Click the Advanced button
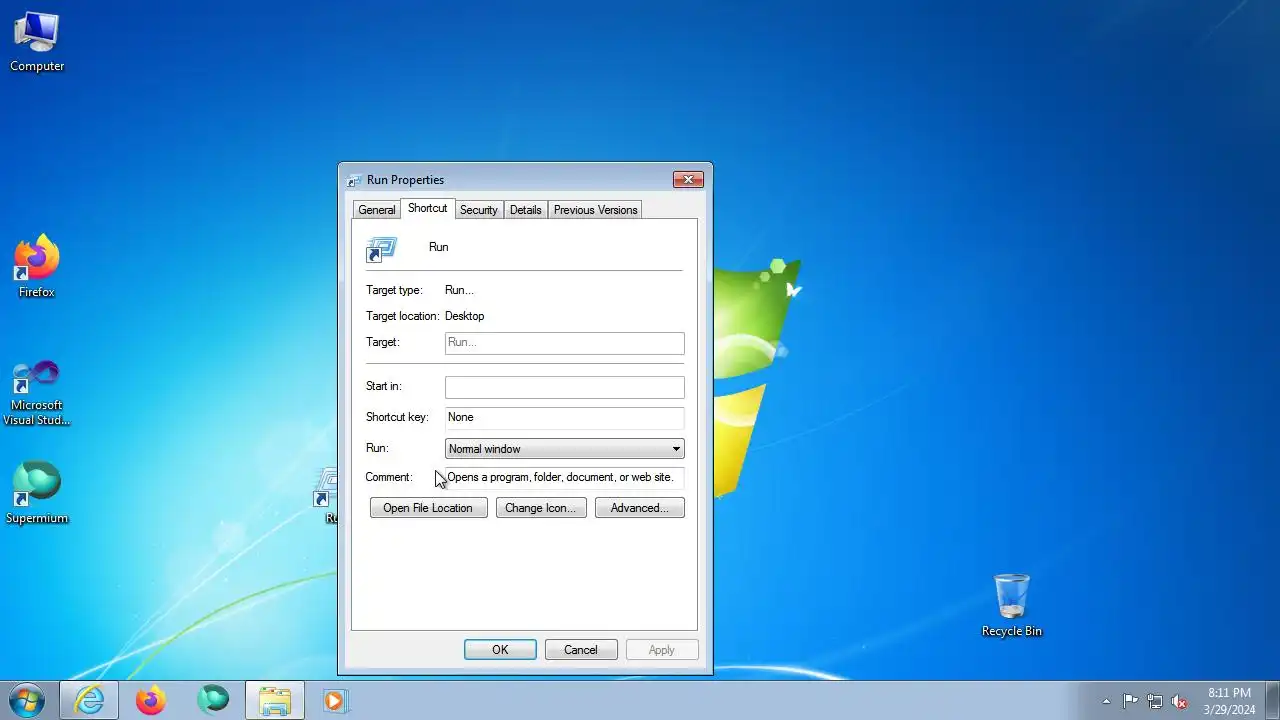This screenshot has width=1280, height=720. (x=640, y=508)
